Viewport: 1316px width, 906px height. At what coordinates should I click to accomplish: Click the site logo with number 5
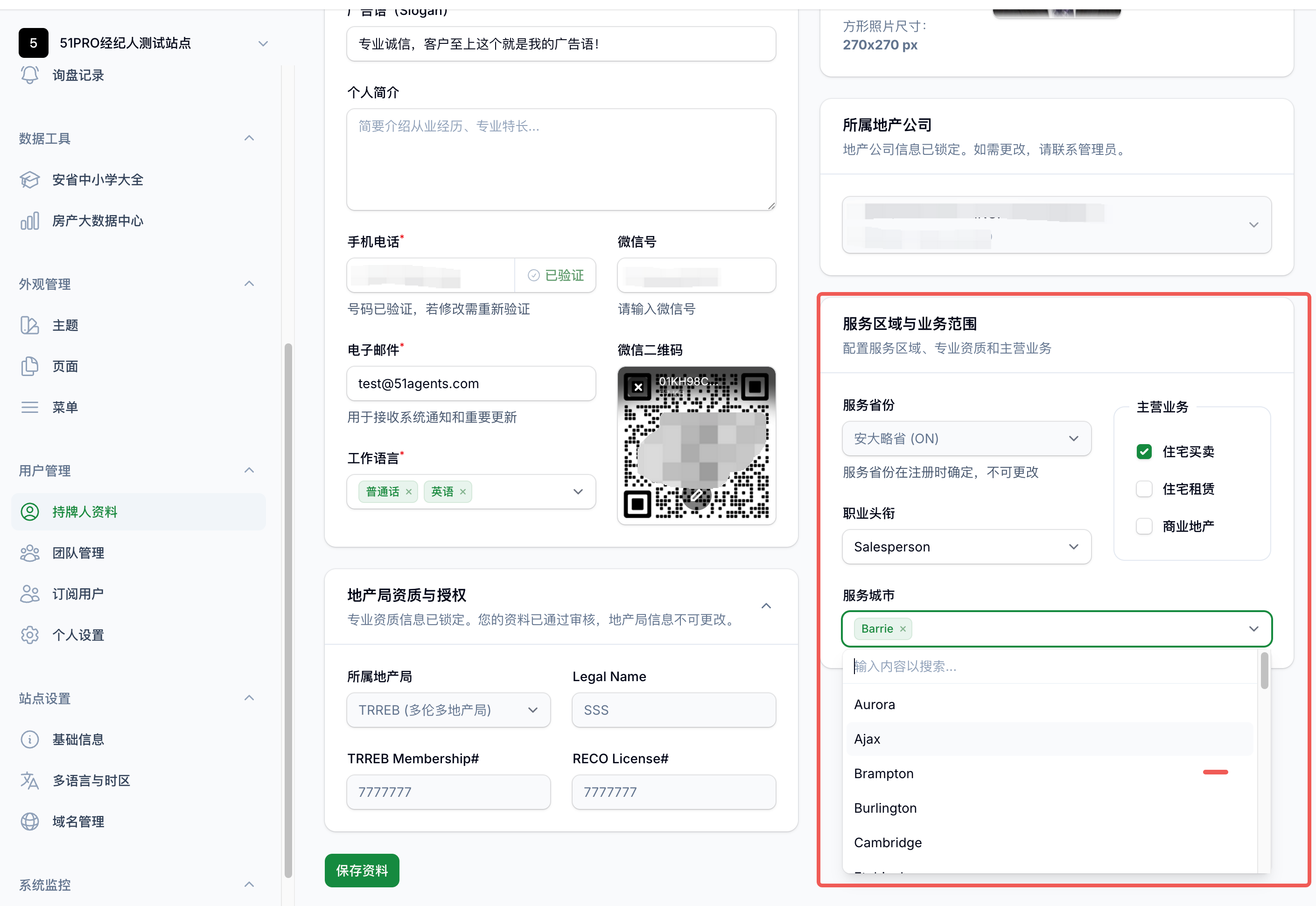pyautogui.click(x=34, y=43)
